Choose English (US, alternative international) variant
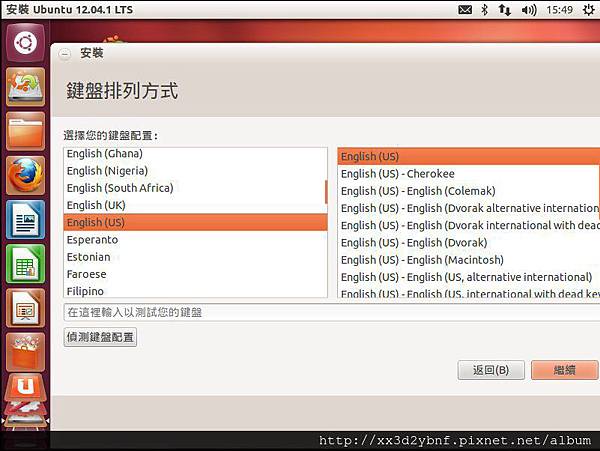Screen dimensions: 600x451 tap(469, 277)
